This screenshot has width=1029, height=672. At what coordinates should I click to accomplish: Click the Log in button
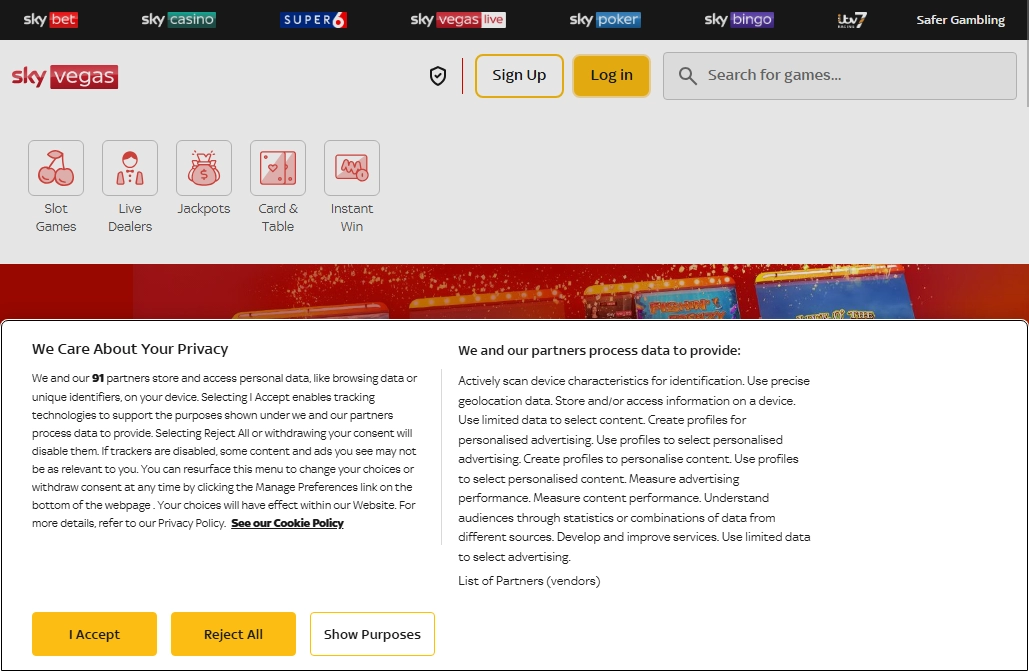click(612, 75)
